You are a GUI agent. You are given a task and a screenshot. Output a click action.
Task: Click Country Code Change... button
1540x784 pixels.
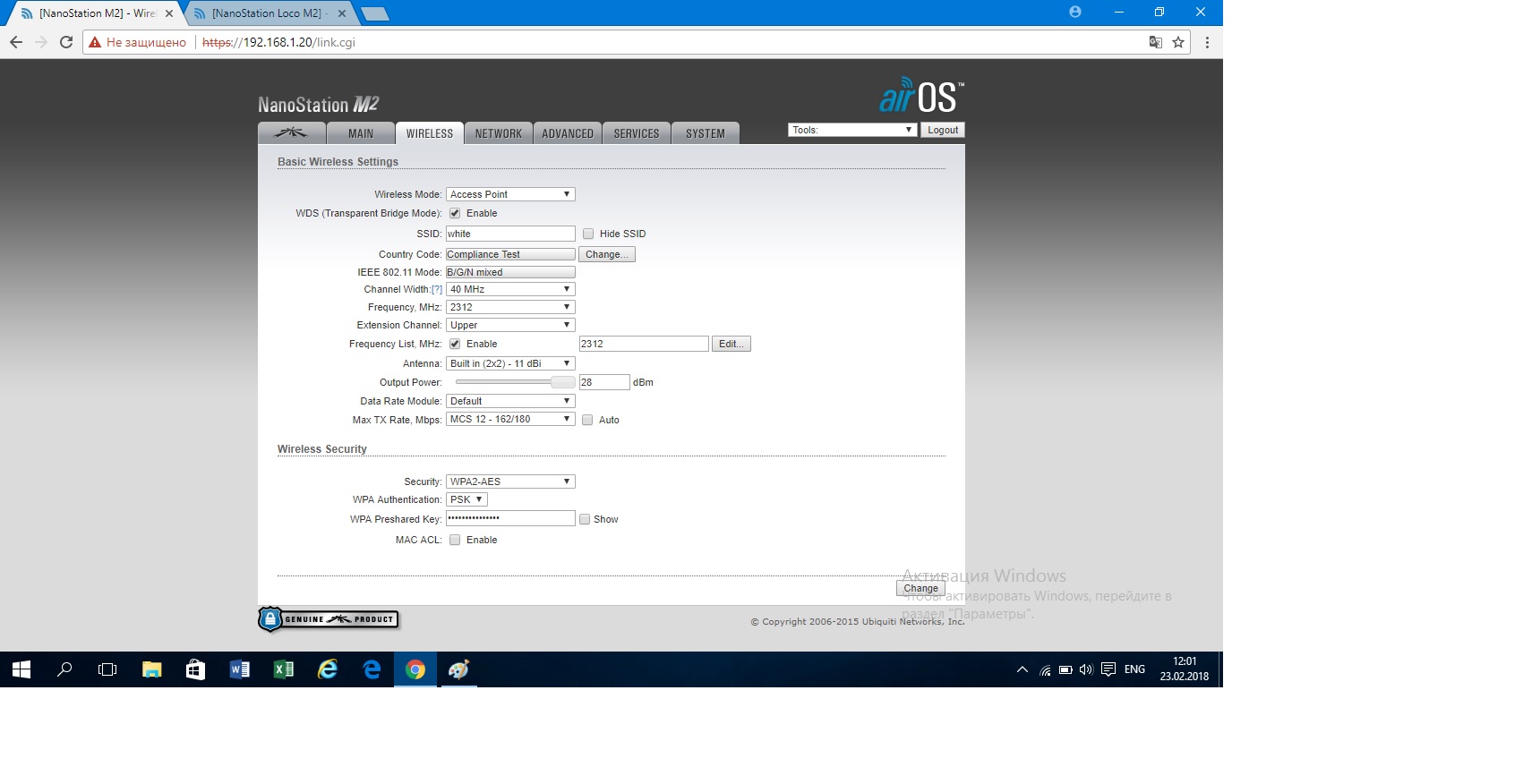coord(607,254)
